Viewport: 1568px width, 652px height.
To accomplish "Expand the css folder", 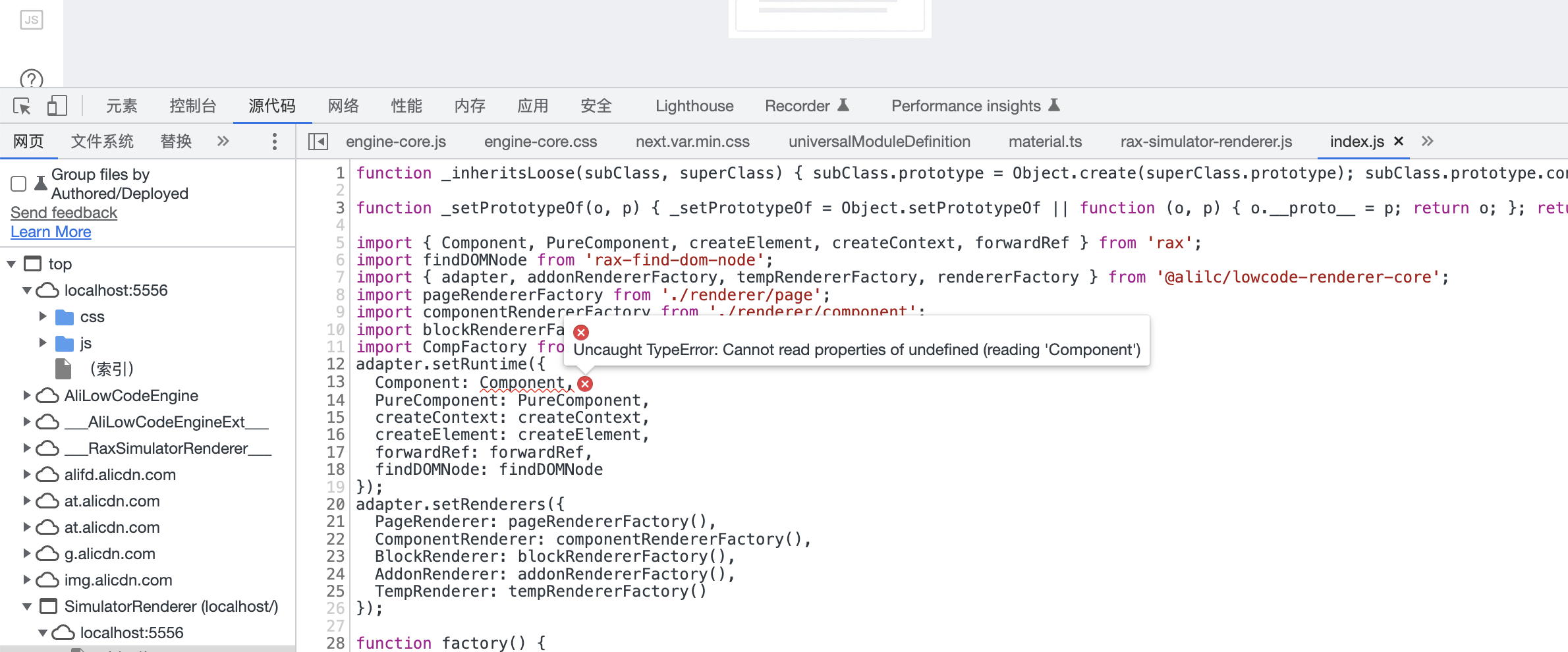I will pos(43,317).
